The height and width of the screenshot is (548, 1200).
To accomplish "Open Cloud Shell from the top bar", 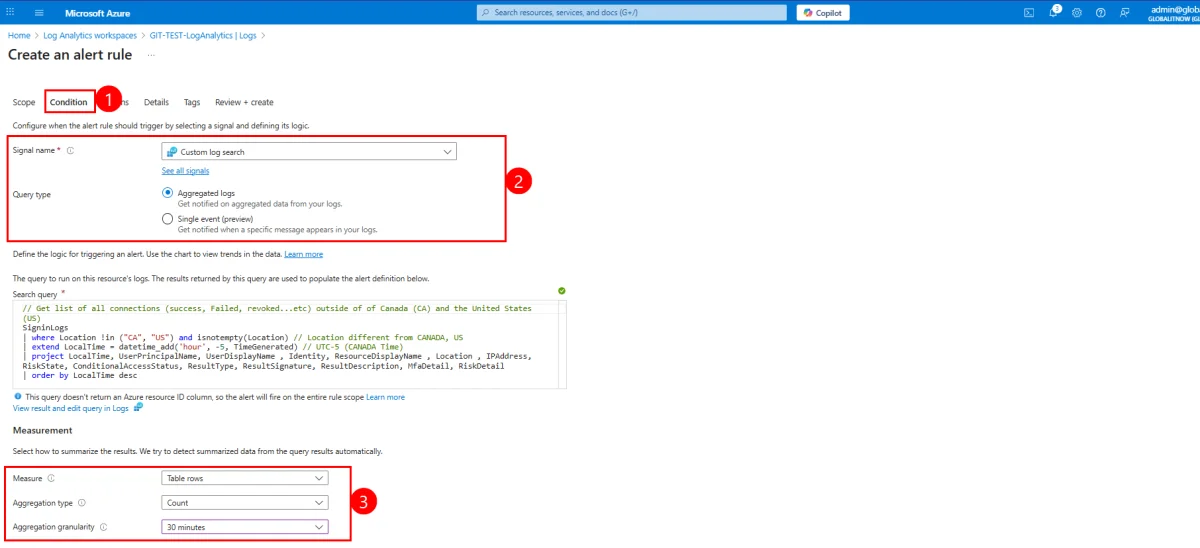I will 1028,13.
